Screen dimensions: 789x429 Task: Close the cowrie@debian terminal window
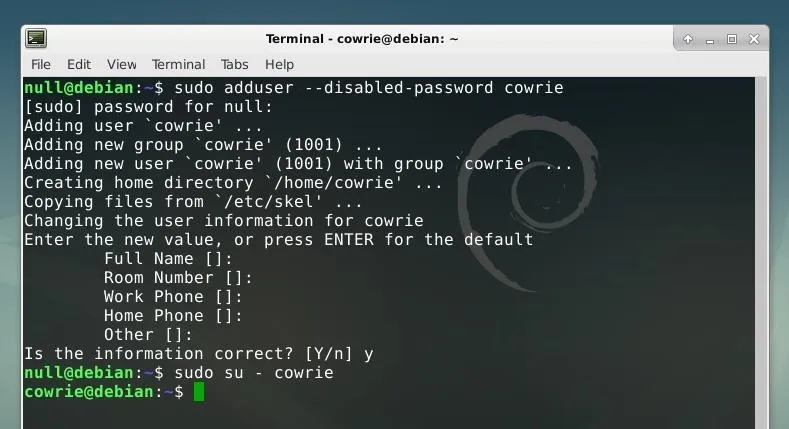point(754,39)
